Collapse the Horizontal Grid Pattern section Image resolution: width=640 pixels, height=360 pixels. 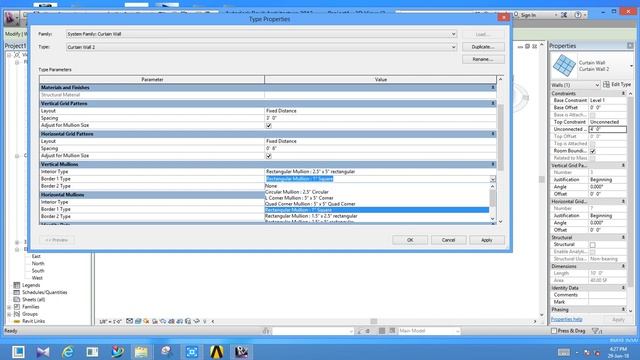(x=493, y=134)
